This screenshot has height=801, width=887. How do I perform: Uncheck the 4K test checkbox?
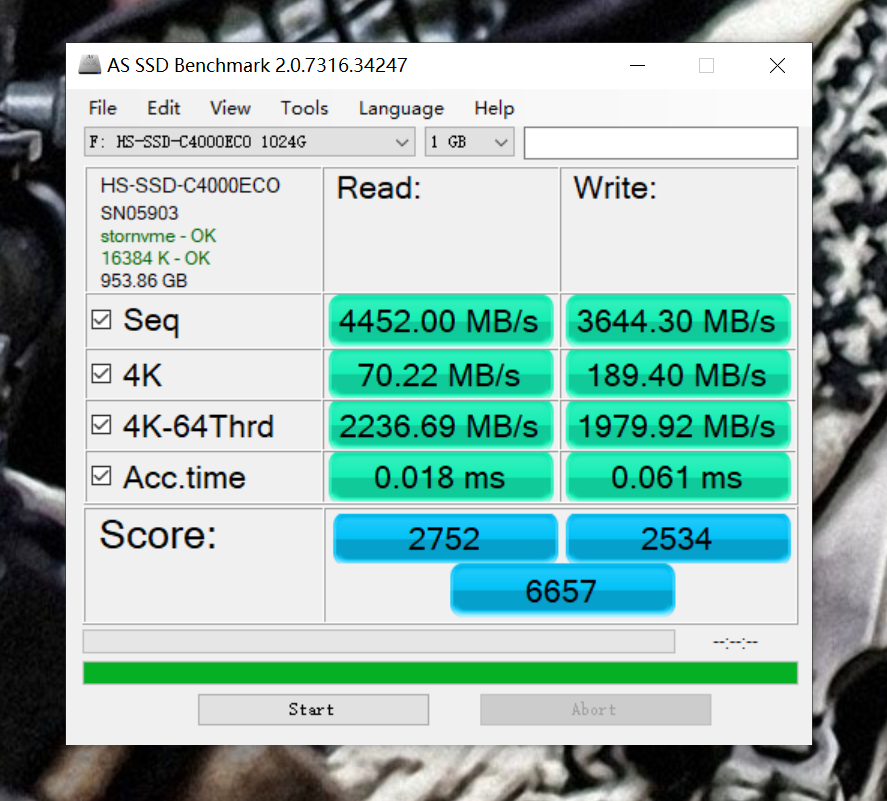coord(101,374)
